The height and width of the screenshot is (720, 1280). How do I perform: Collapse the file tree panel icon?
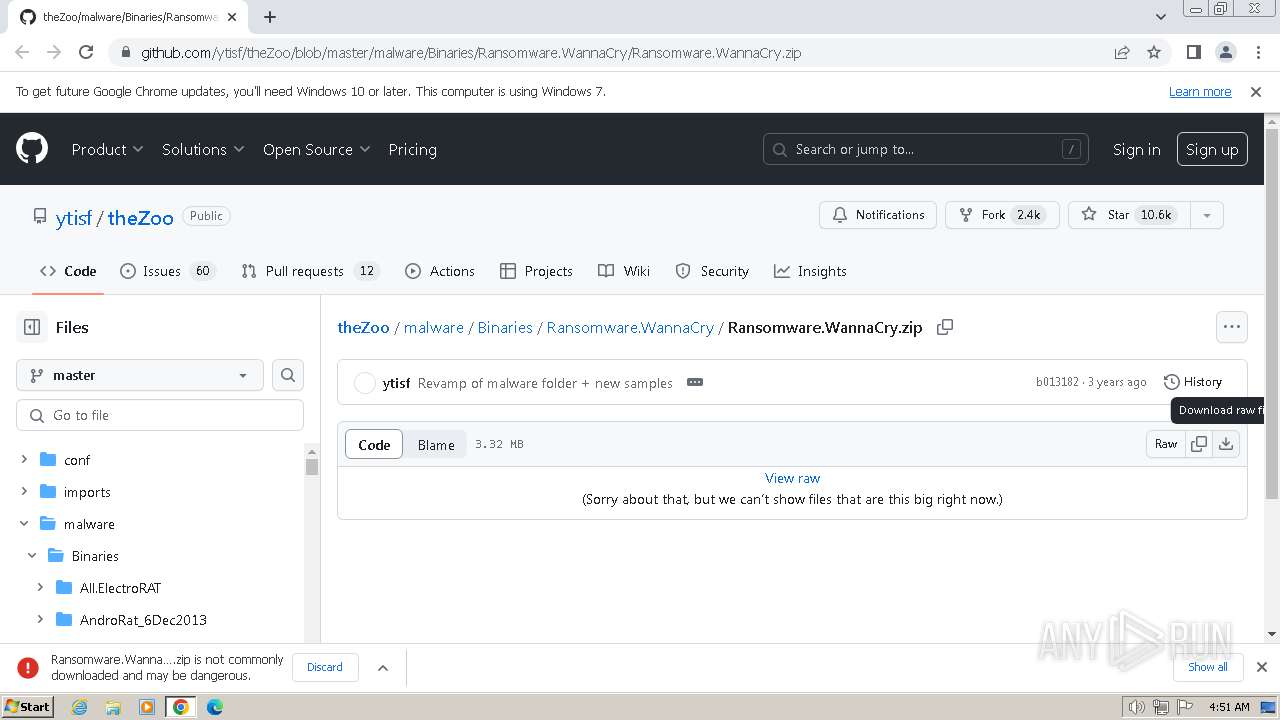(32, 327)
